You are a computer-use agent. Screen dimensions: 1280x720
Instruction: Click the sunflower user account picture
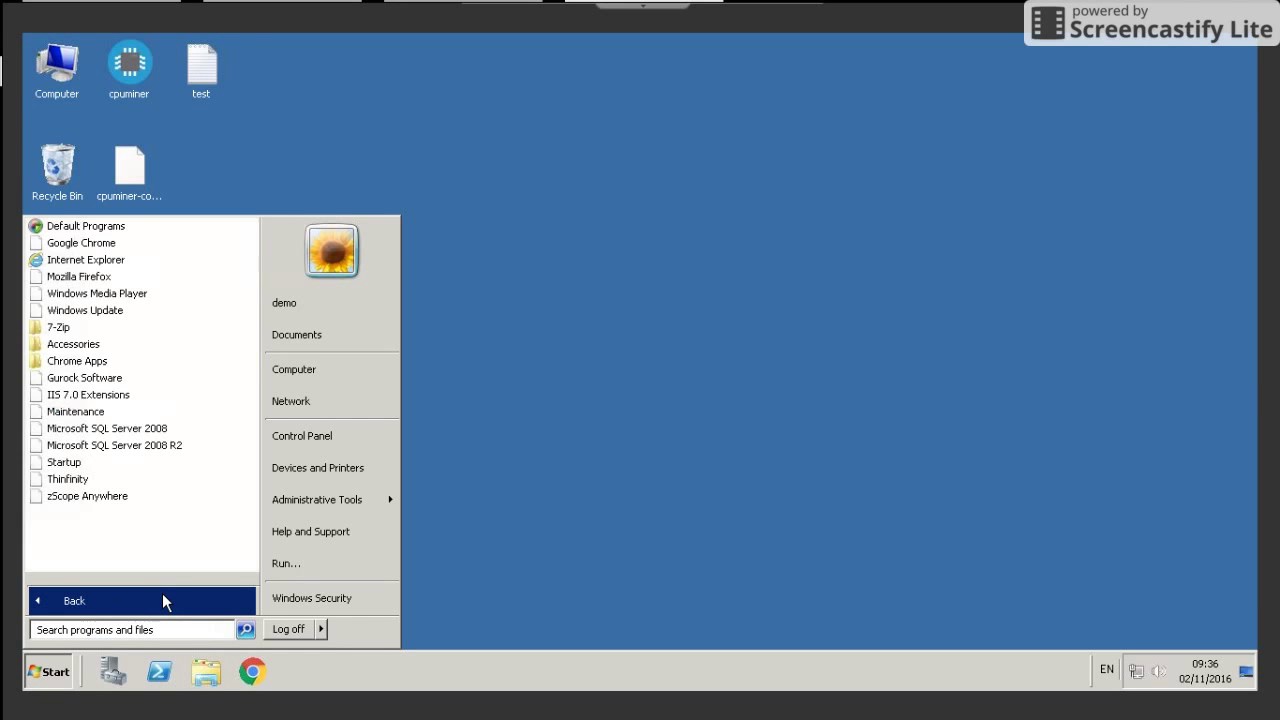[x=332, y=250]
